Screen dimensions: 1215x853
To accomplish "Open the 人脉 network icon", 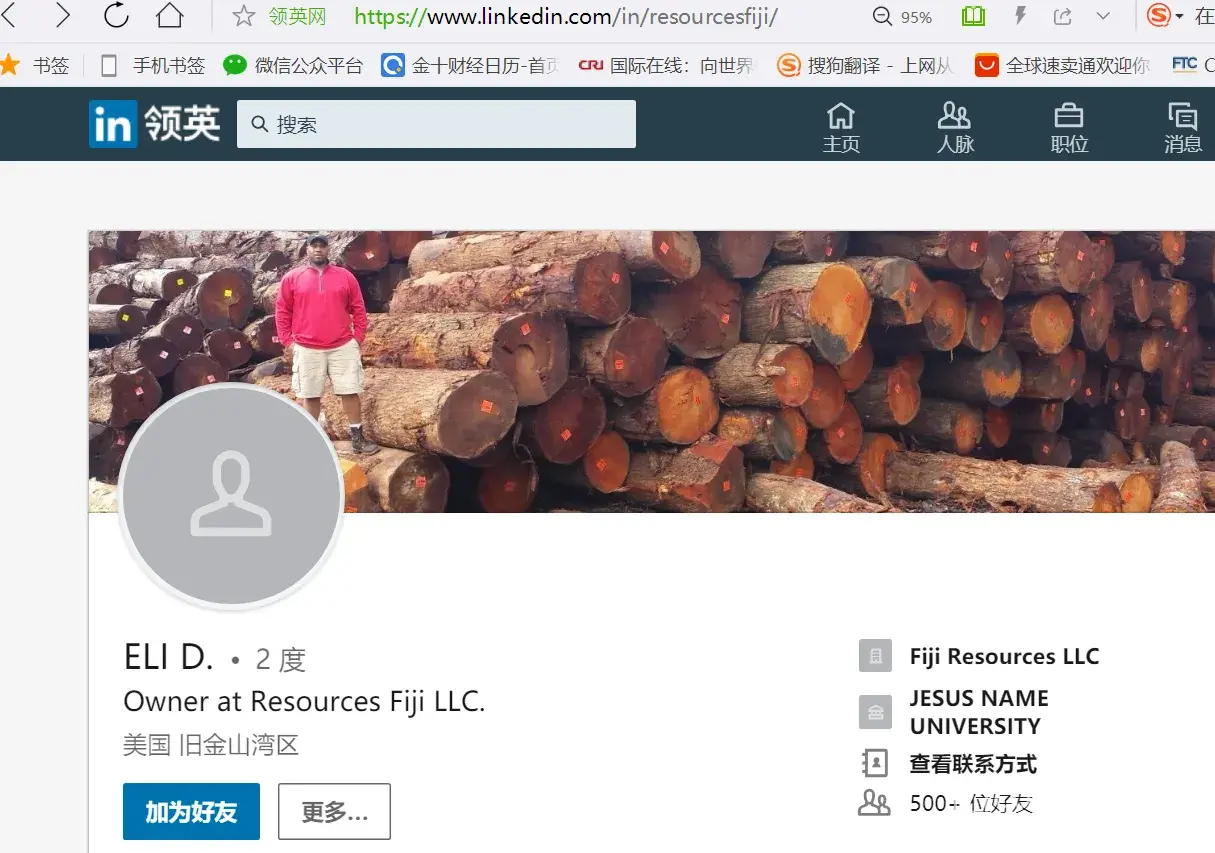I will pyautogui.click(x=955, y=127).
